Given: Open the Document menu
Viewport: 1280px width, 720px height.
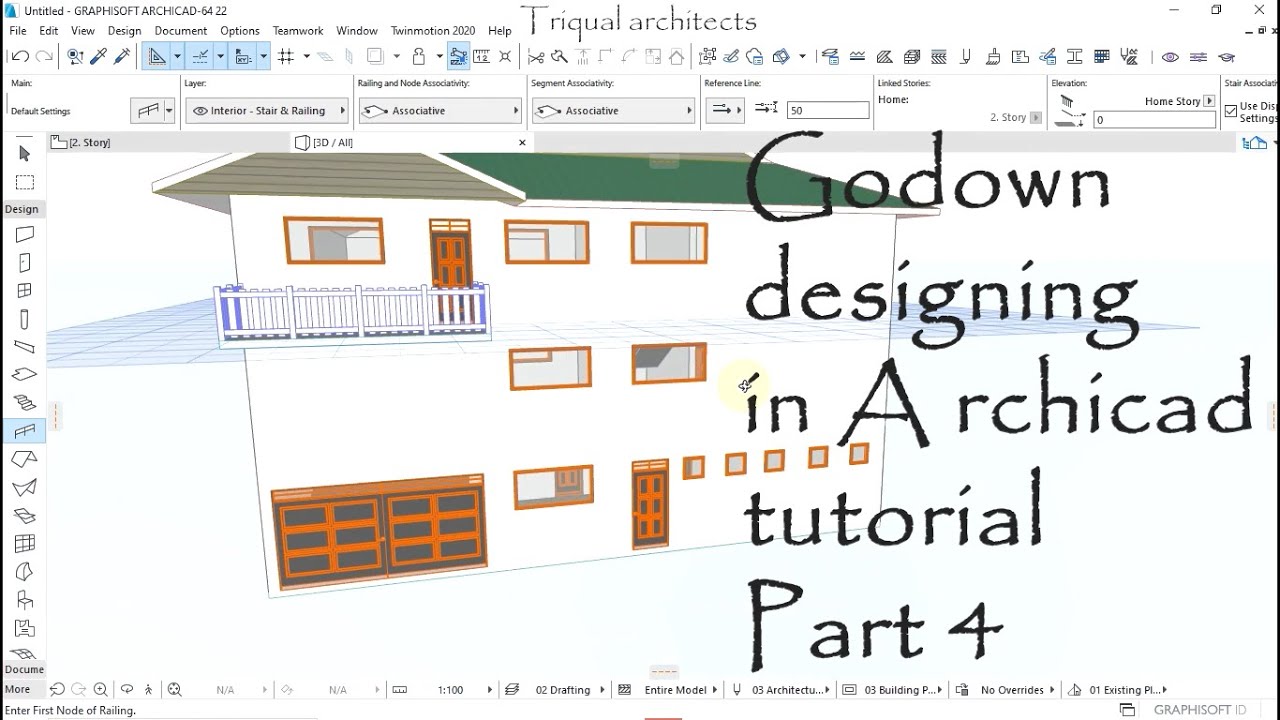Looking at the screenshot, I should 181,31.
